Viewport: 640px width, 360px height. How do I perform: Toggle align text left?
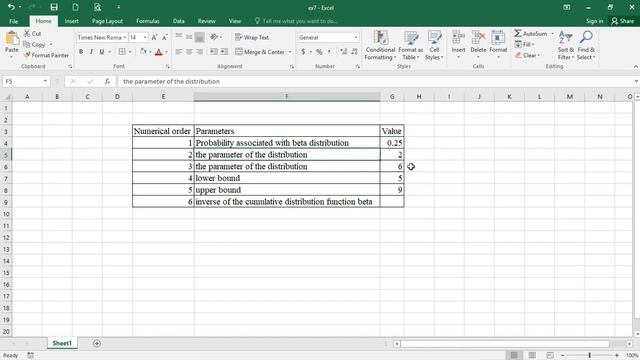coord(179,51)
